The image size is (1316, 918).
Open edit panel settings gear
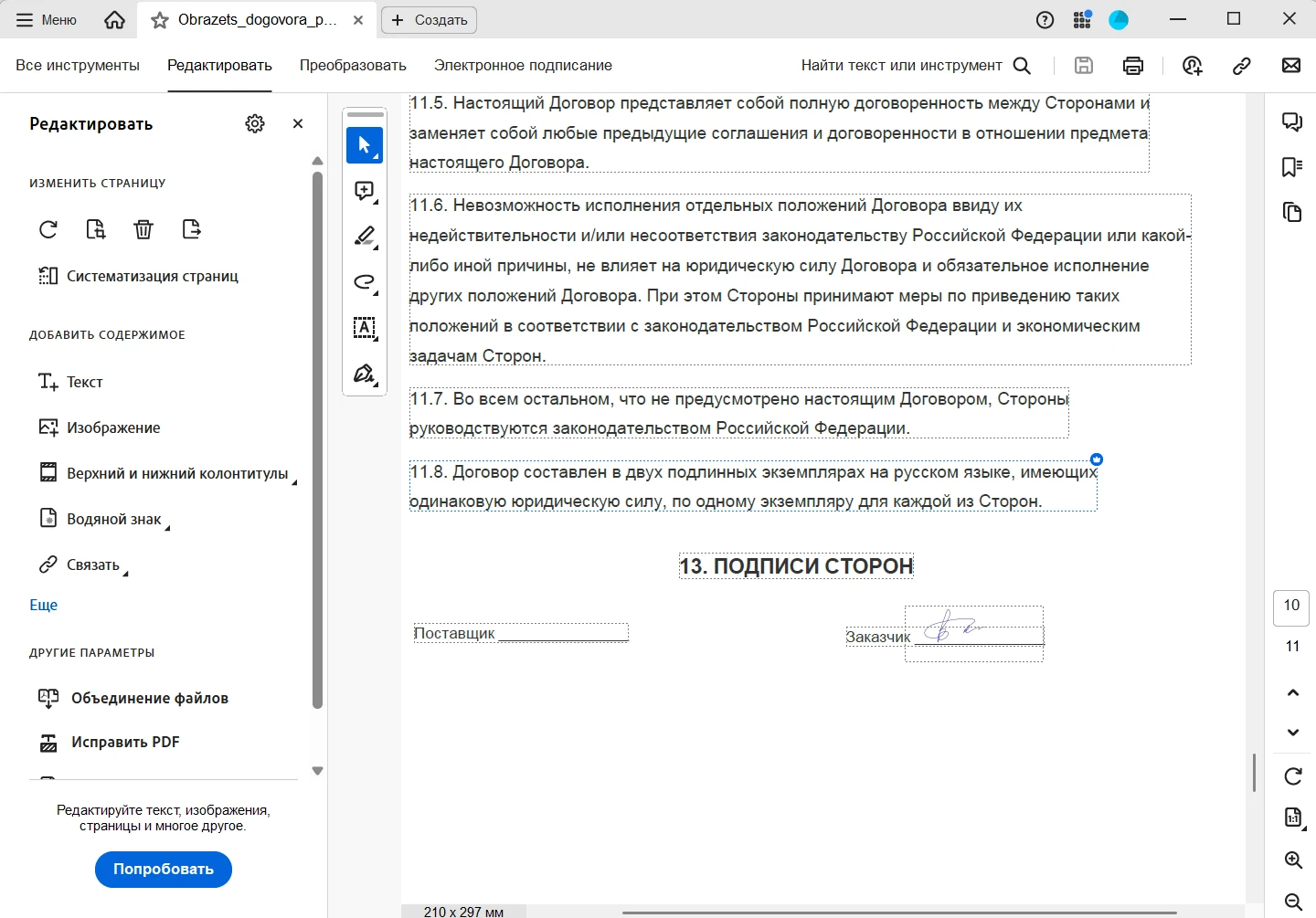click(x=255, y=124)
